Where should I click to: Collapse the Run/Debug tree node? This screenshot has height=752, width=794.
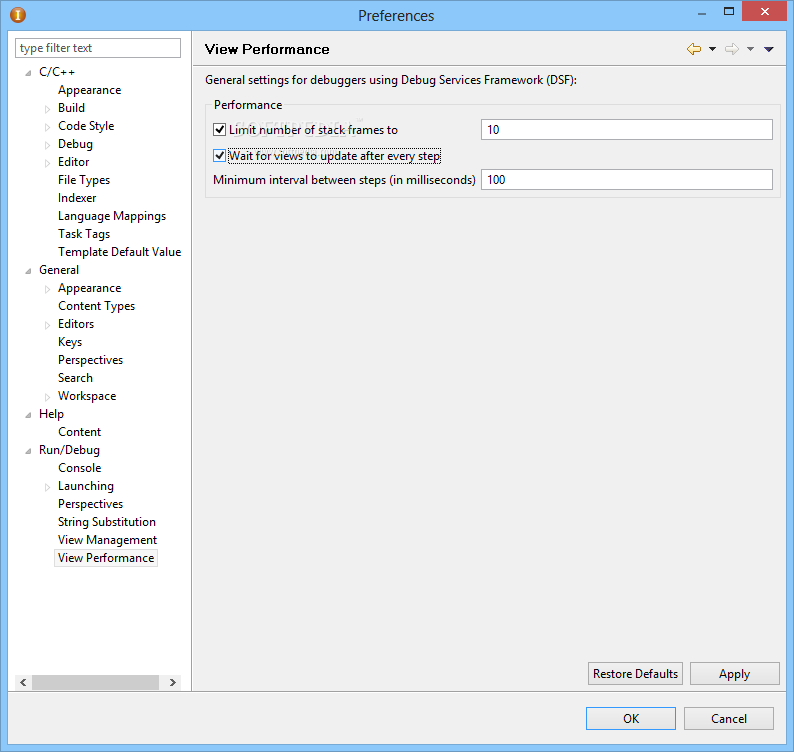(28, 451)
